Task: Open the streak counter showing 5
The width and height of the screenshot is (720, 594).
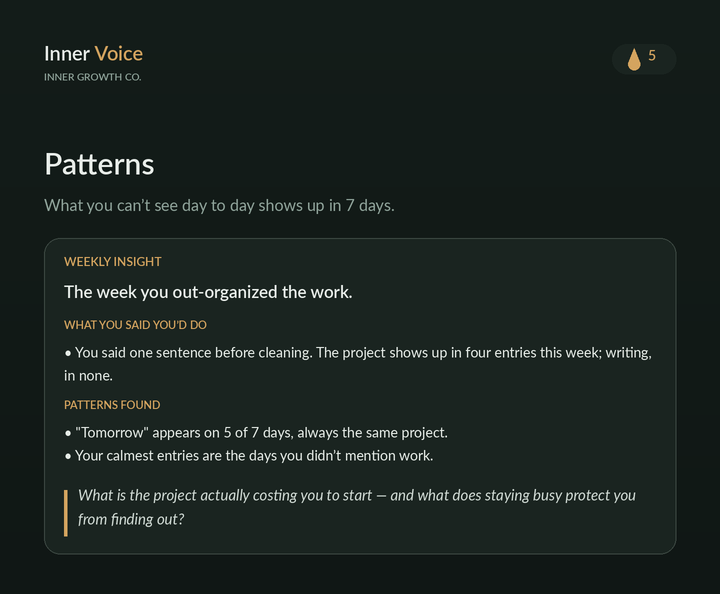Action: 644,59
